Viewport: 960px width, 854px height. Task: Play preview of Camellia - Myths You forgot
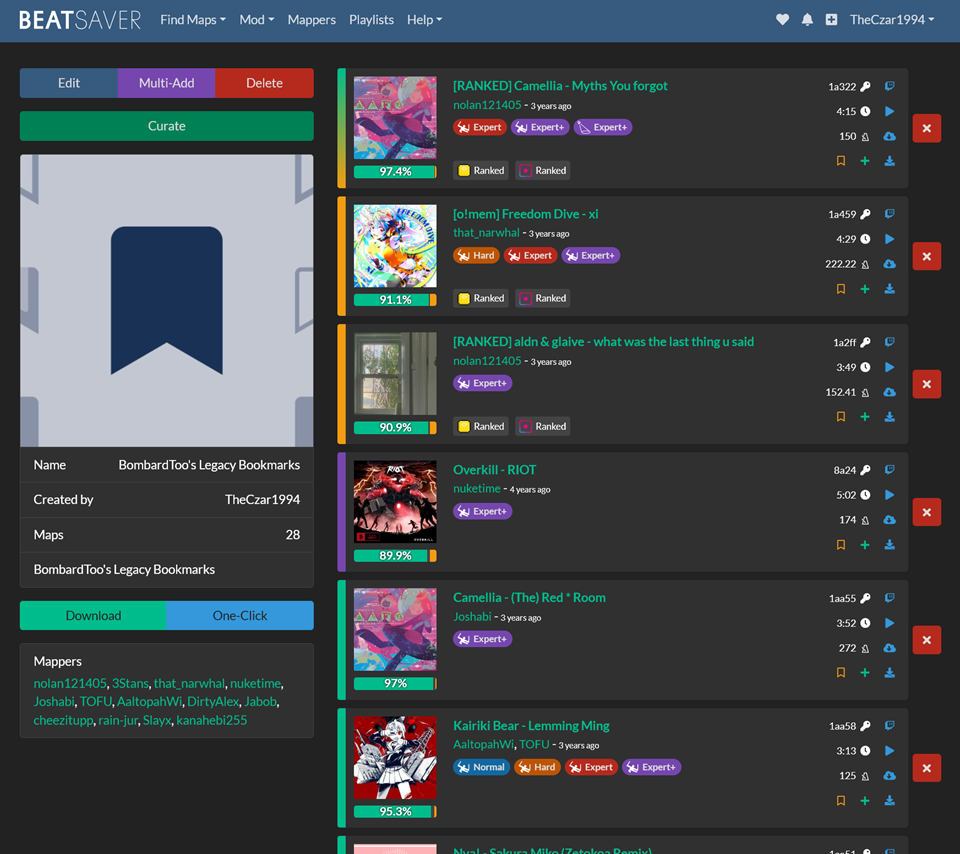[x=889, y=111]
